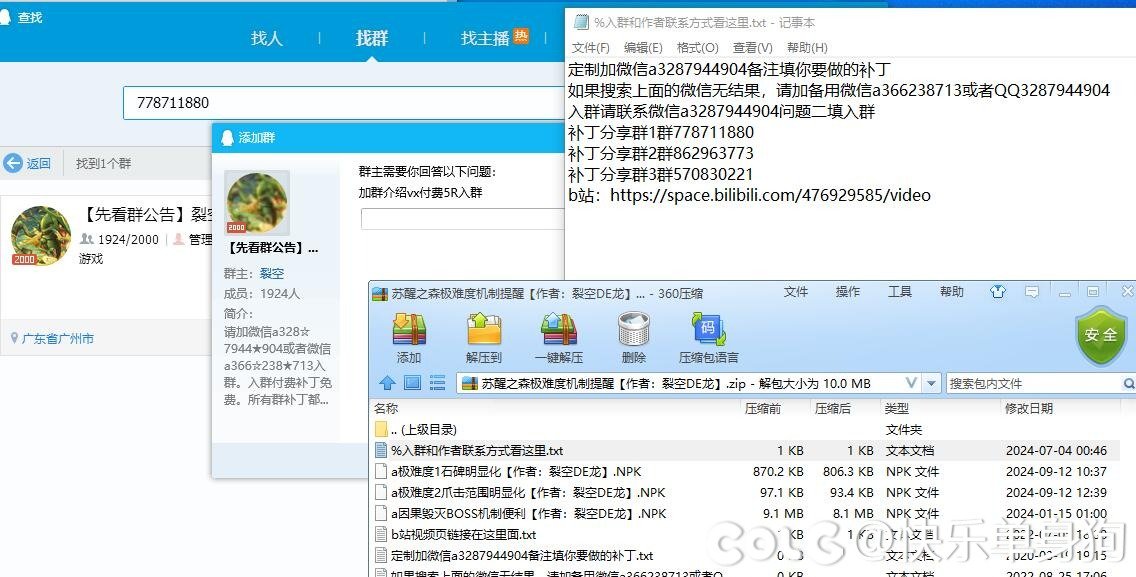
Task: Click the feedback speech bubble icon in 360压缩
Action: point(1032,292)
